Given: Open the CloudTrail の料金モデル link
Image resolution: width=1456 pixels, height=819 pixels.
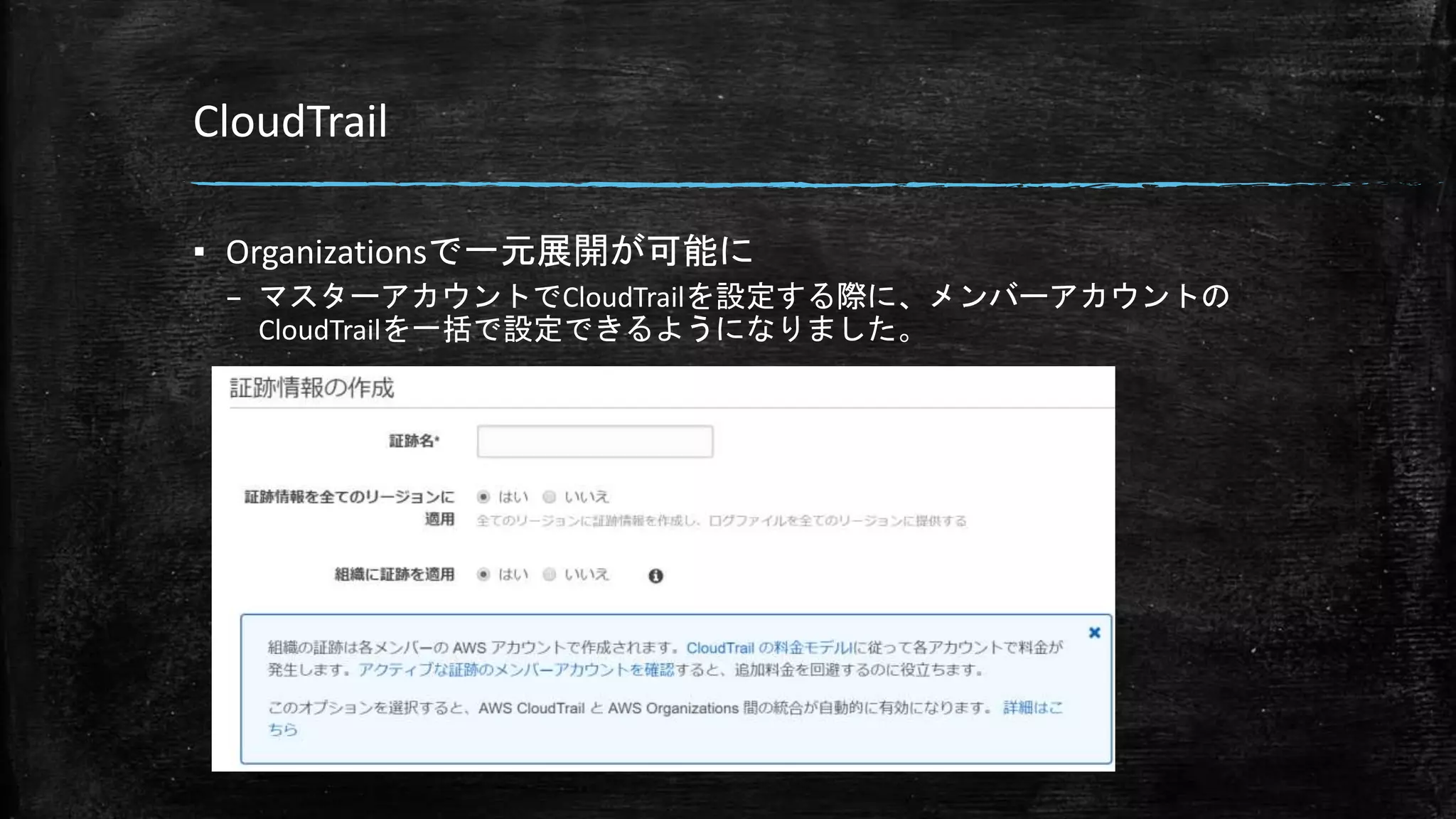Looking at the screenshot, I should pyautogui.click(x=769, y=648).
